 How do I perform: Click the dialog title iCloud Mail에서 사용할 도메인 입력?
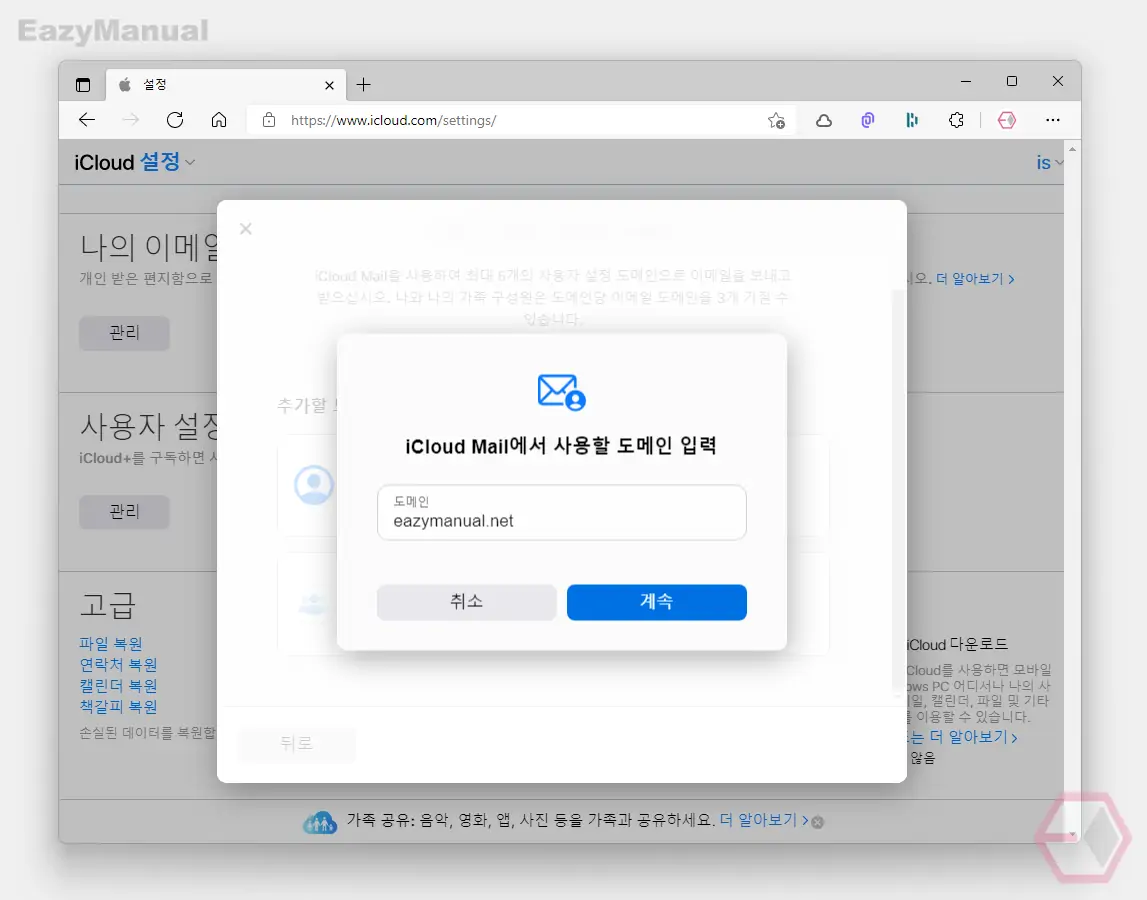(561, 446)
